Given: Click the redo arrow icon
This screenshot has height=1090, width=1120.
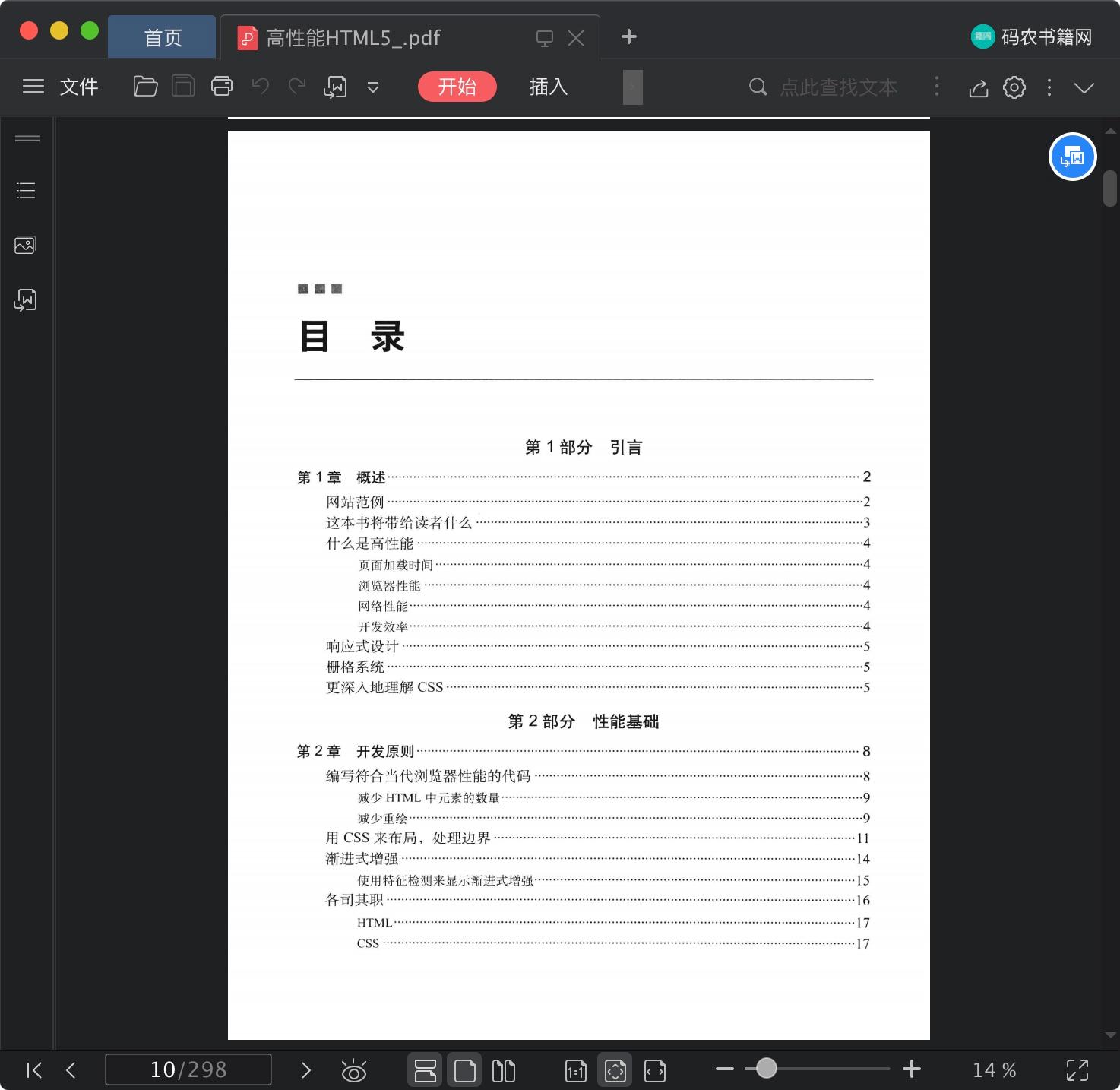Looking at the screenshot, I should point(297,87).
